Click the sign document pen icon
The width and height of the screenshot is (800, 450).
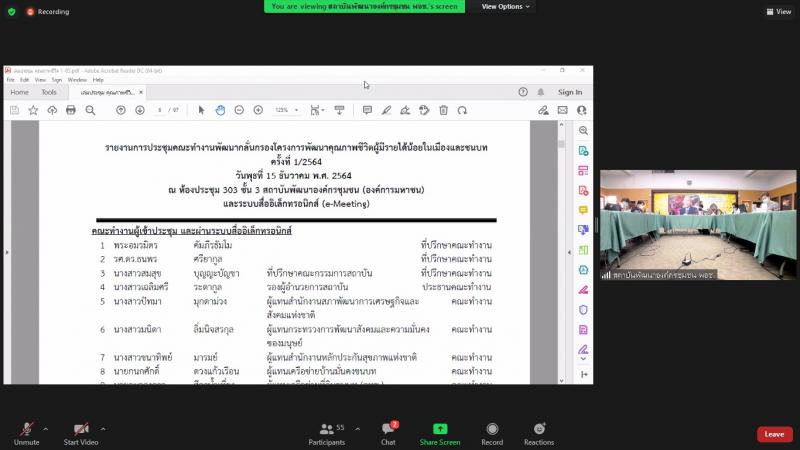click(405, 110)
